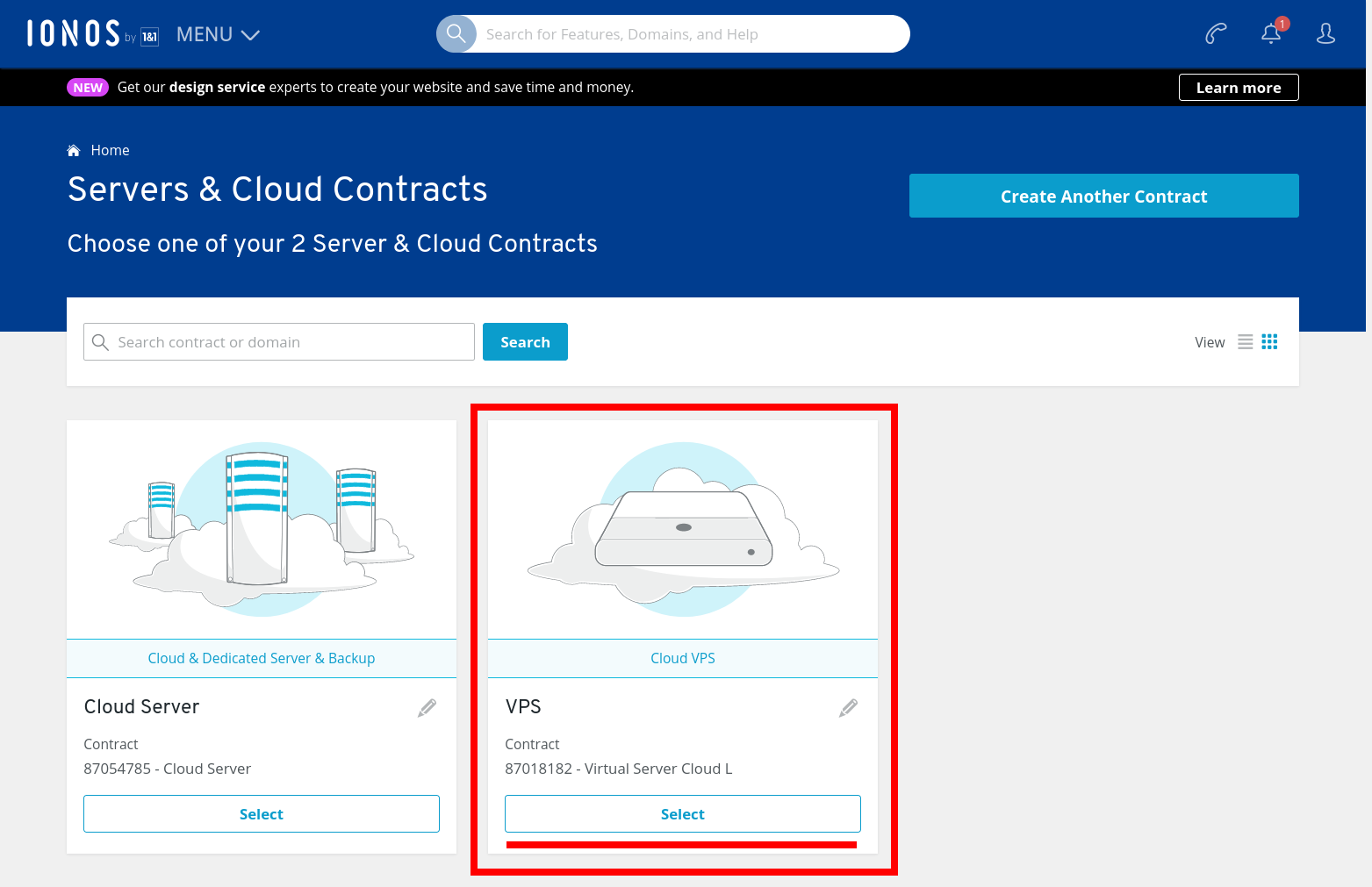
Task: Open phone support icon
Action: pyautogui.click(x=1216, y=34)
